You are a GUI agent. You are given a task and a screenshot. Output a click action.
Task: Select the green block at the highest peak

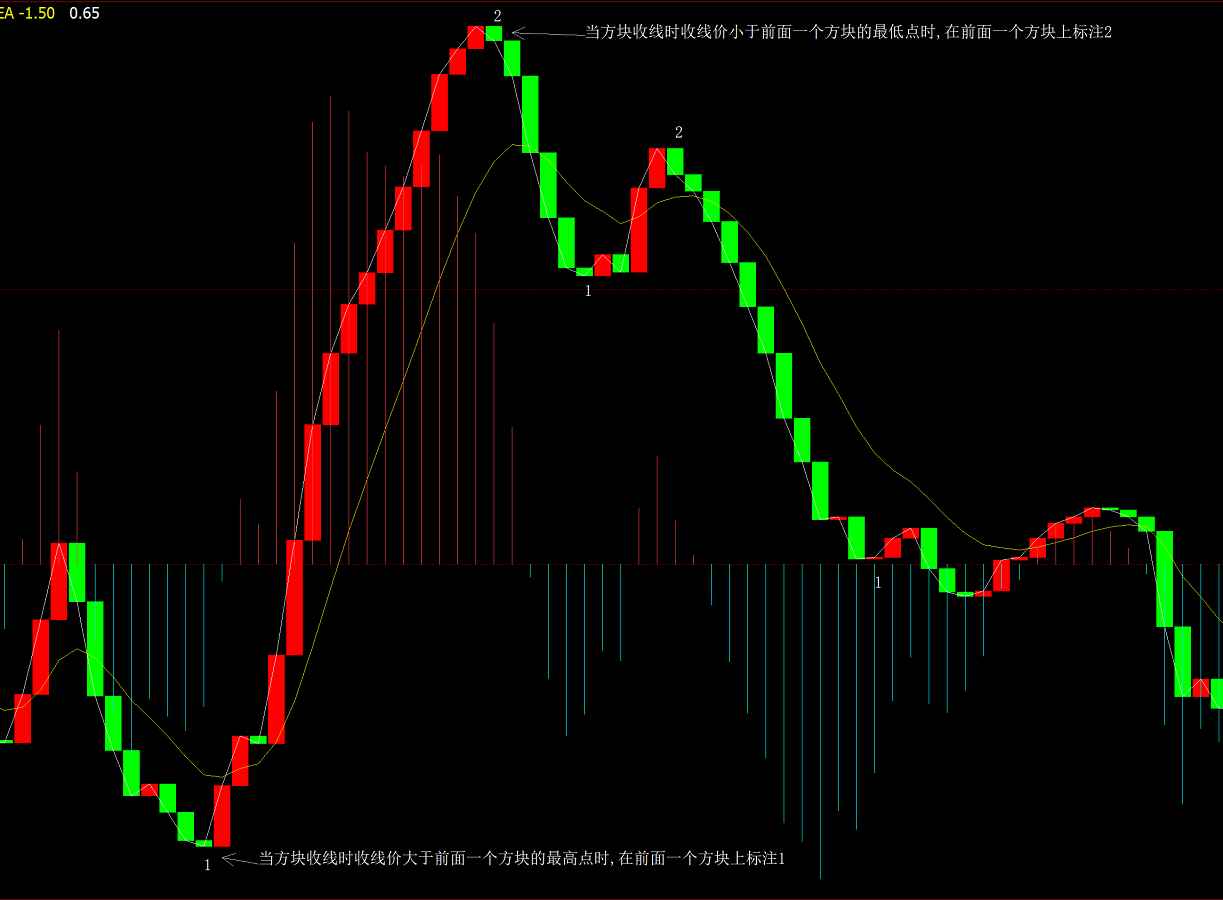[x=494, y=33]
